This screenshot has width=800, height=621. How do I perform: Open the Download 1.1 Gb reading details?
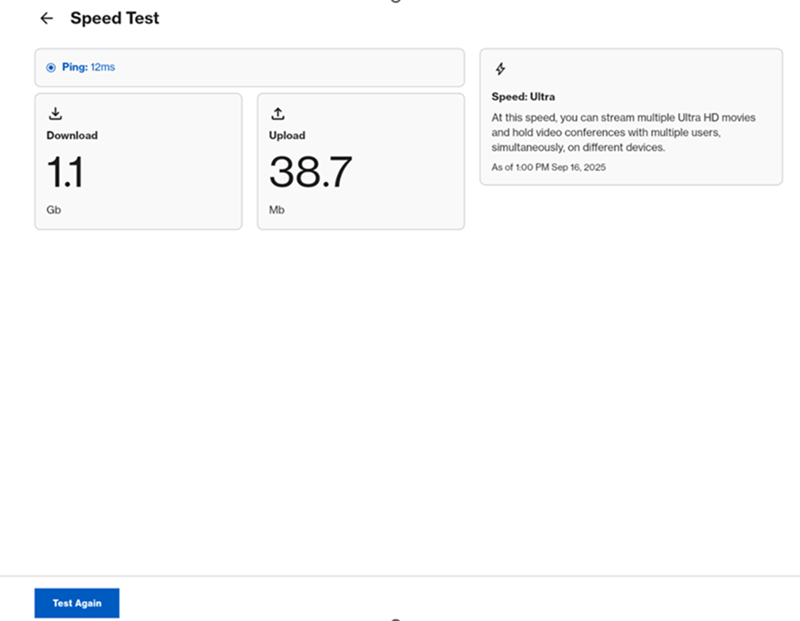pyautogui.click(x=138, y=160)
